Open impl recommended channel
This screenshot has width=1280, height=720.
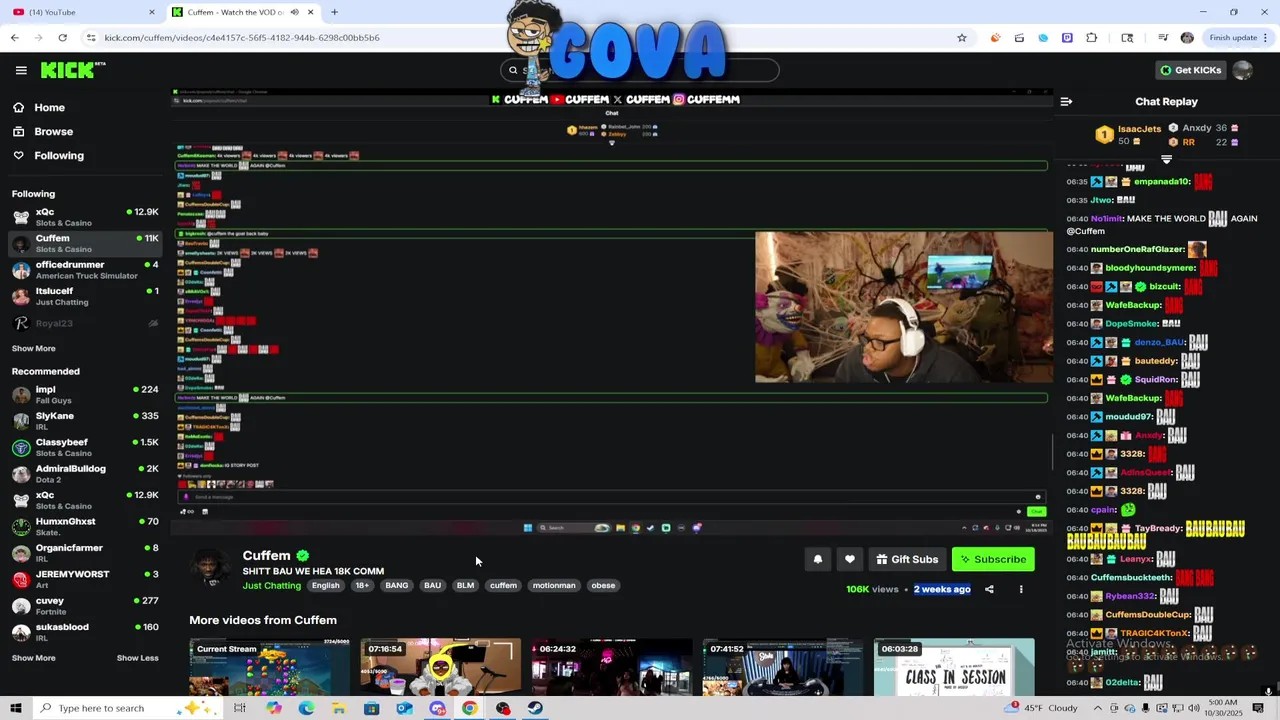tap(85, 394)
